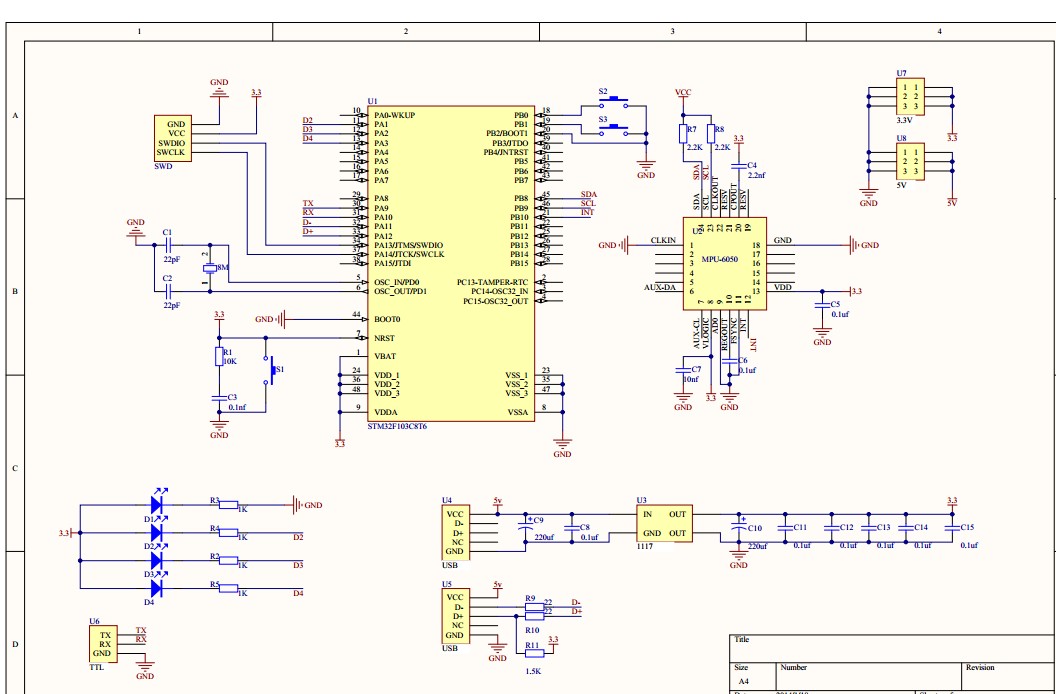
Task: Select the D1 LED symbol
Action: [158, 503]
